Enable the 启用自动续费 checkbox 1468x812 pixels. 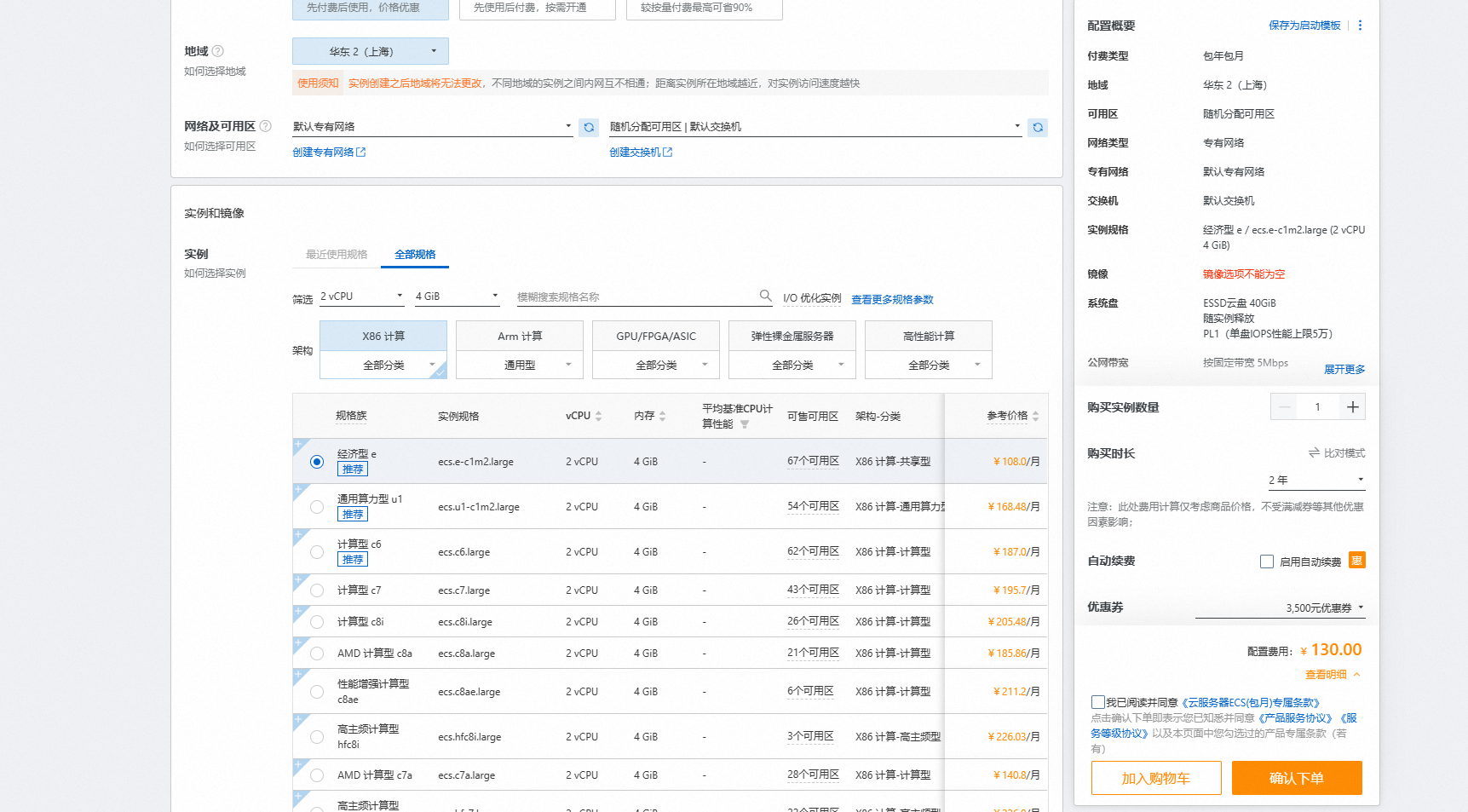(1267, 561)
